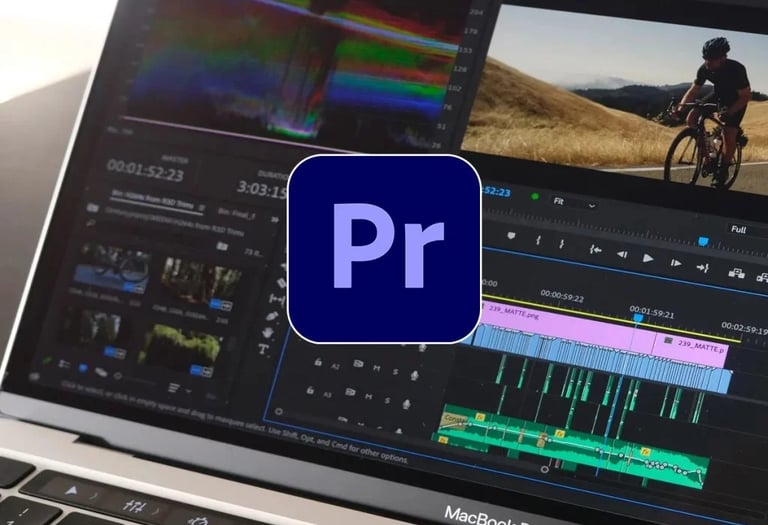Click the bin folder icon in Project panel
The width and height of the screenshot is (768, 525).
click(x=92, y=208)
